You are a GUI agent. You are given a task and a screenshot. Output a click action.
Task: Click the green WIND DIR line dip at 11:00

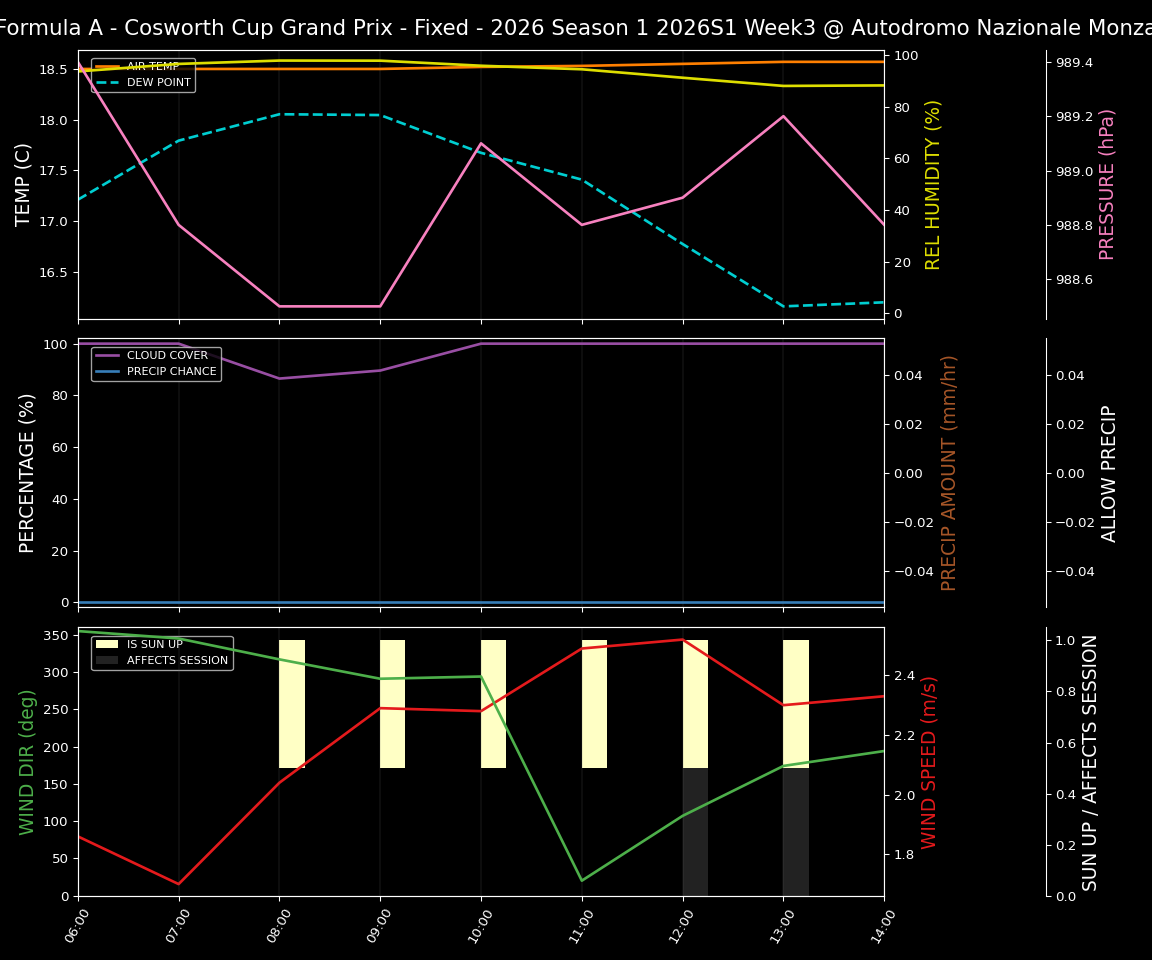click(581, 880)
